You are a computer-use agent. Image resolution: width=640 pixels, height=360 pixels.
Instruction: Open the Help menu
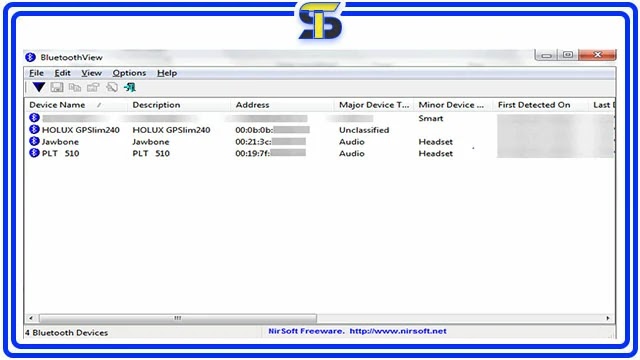point(167,73)
